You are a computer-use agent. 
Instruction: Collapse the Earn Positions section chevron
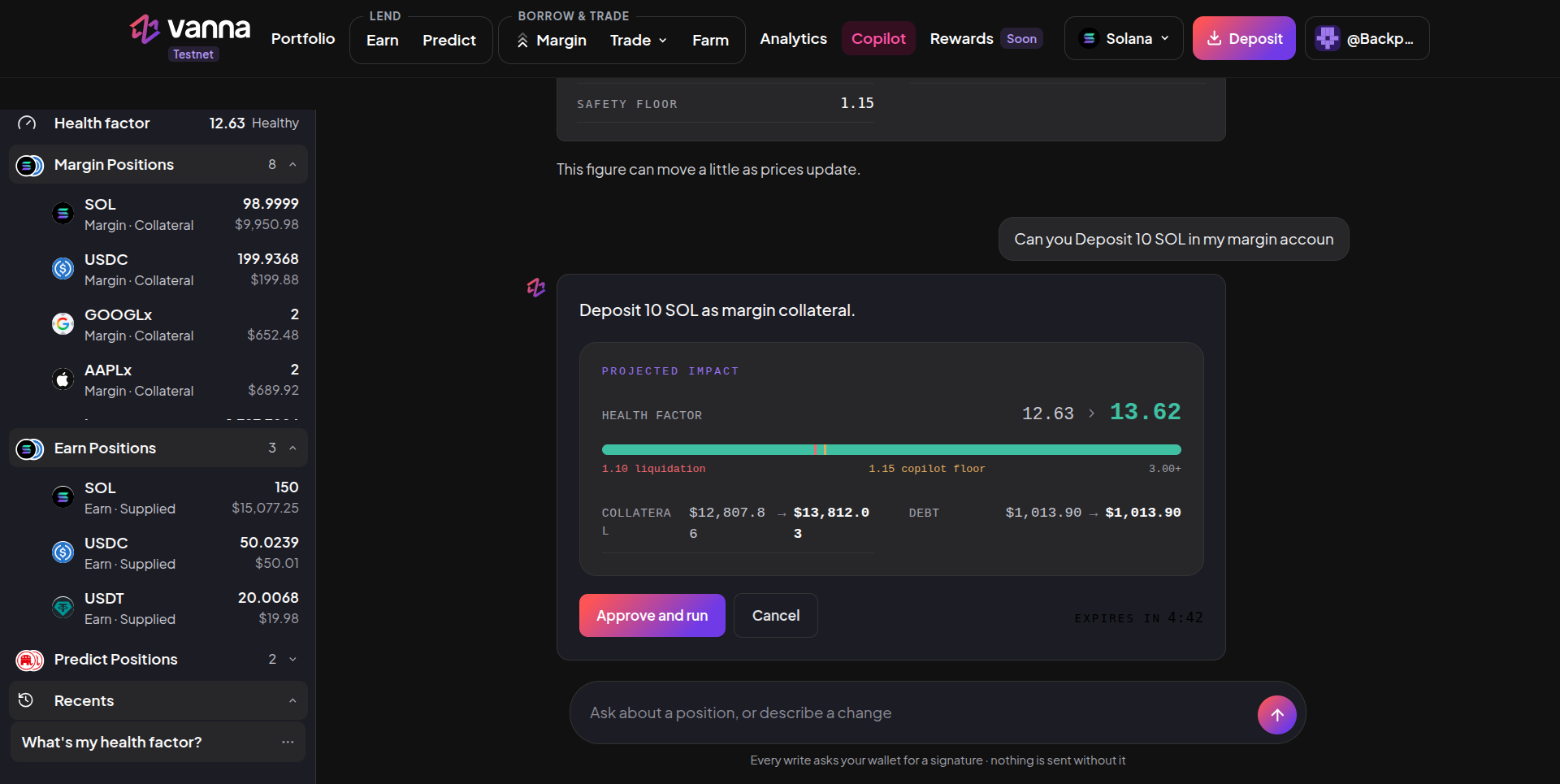[x=292, y=448]
